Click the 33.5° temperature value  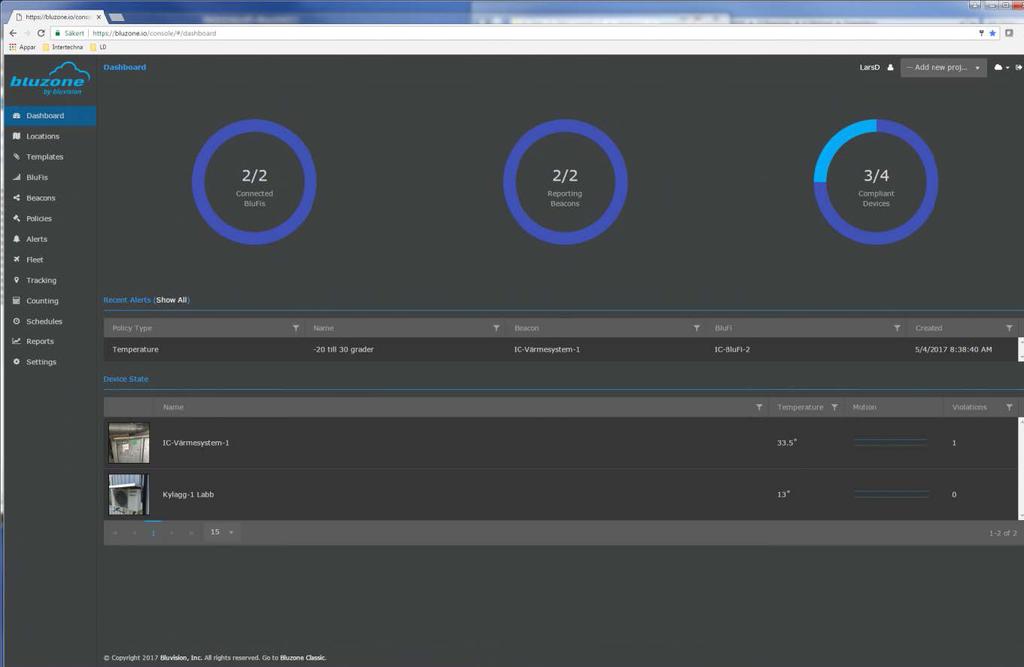787,442
